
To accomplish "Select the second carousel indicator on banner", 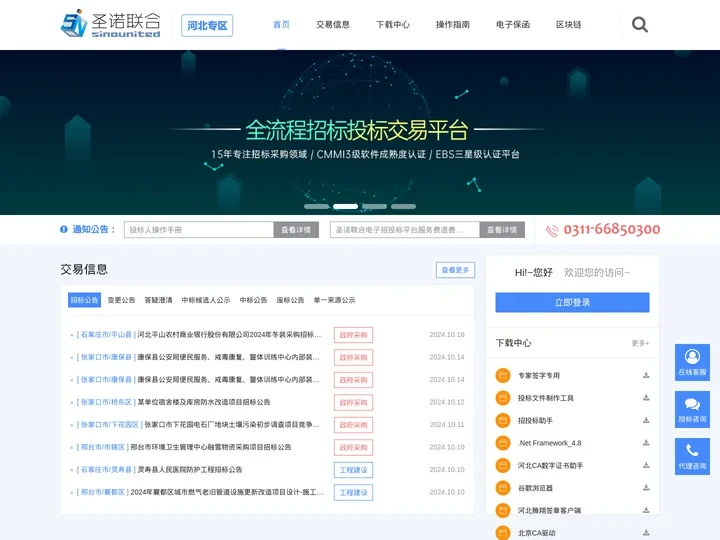I will (345, 207).
